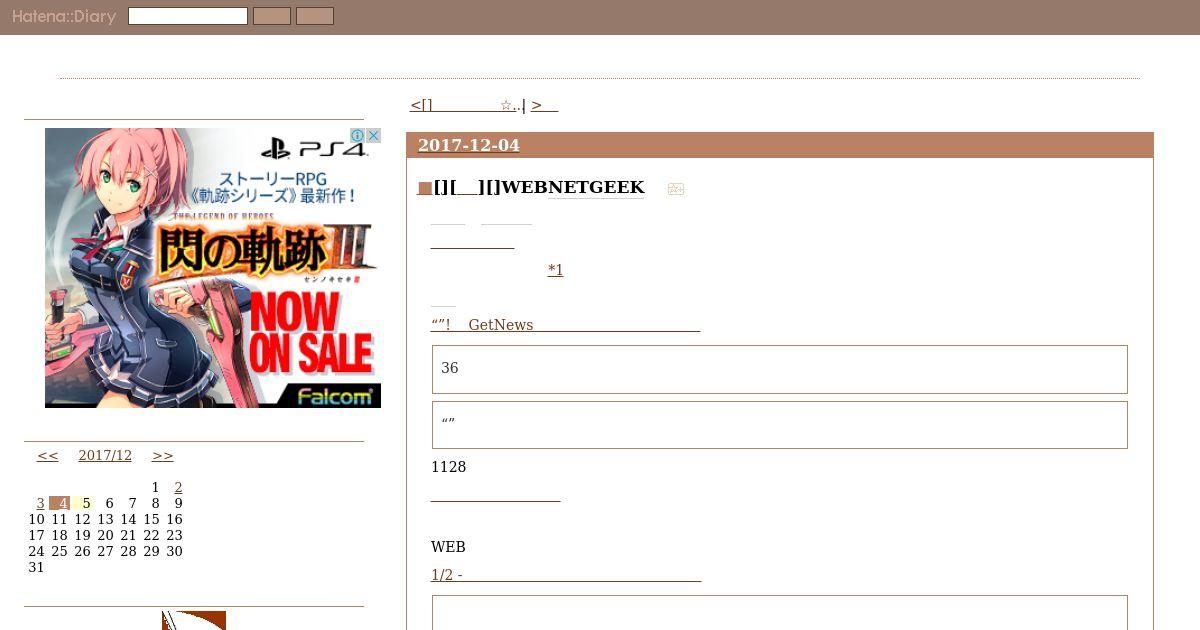Click the ad info 'i' icon

click(x=357, y=135)
